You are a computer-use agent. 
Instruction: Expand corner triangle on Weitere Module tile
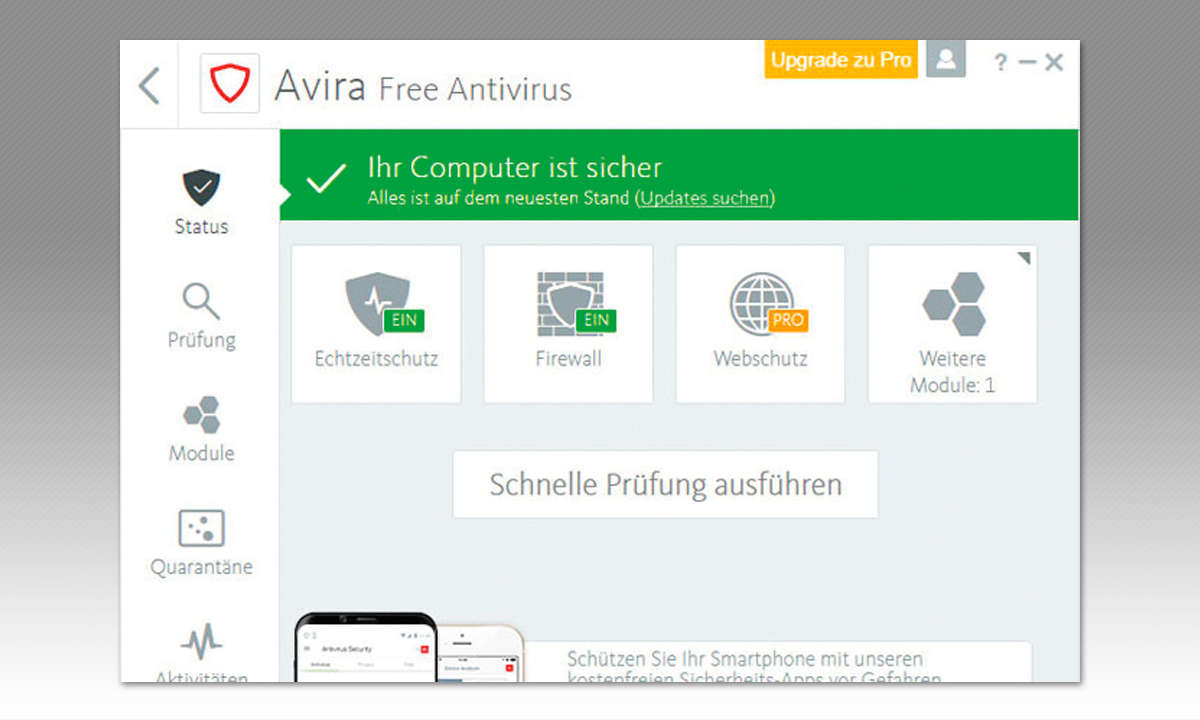pyautogui.click(x=1022, y=259)
